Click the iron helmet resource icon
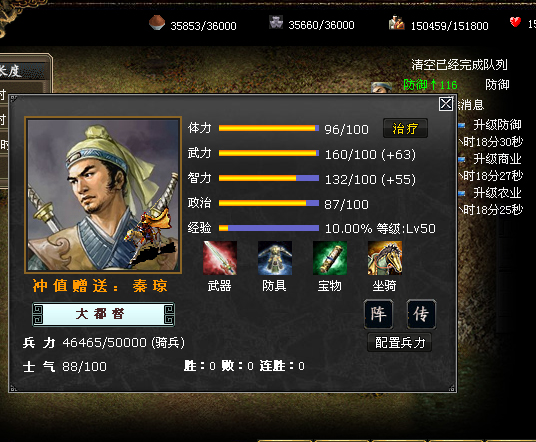The width and height of the screenshot is (536, 442). [x=276, y=22]
